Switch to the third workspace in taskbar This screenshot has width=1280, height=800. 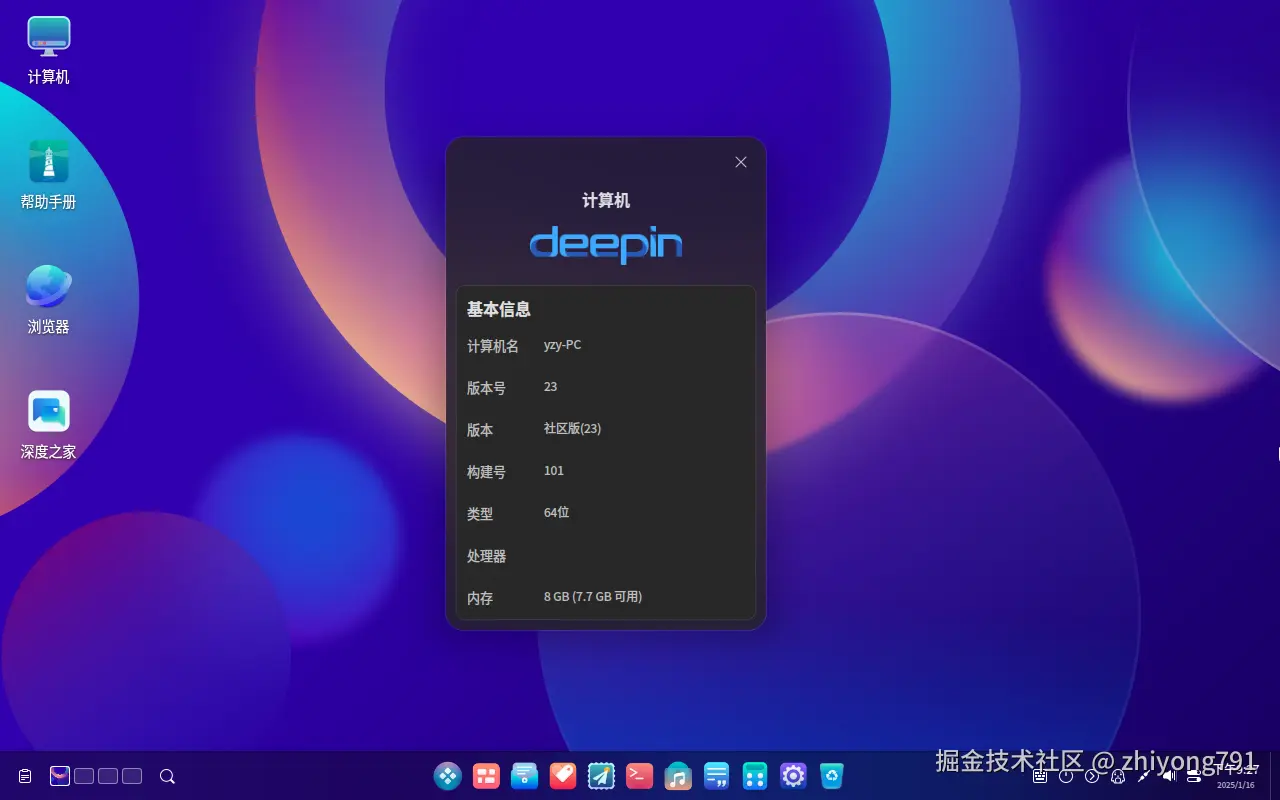pos(108,776)
